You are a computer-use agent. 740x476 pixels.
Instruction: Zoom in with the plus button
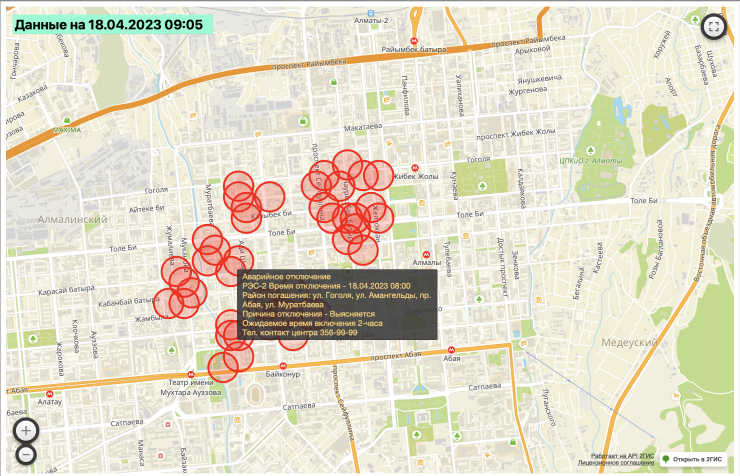[26, 431]
